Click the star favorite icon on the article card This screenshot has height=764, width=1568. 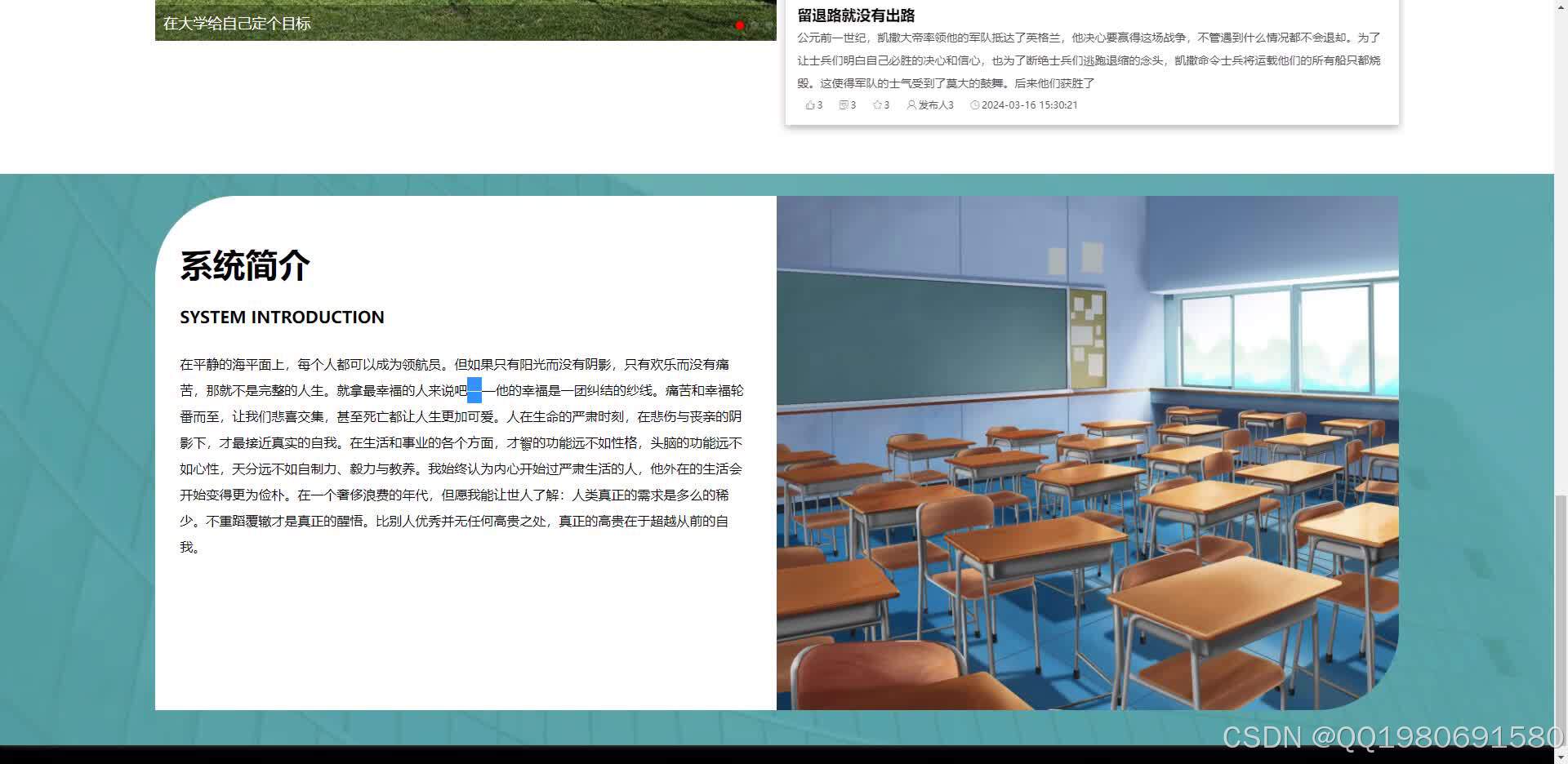tap(876, 104)
